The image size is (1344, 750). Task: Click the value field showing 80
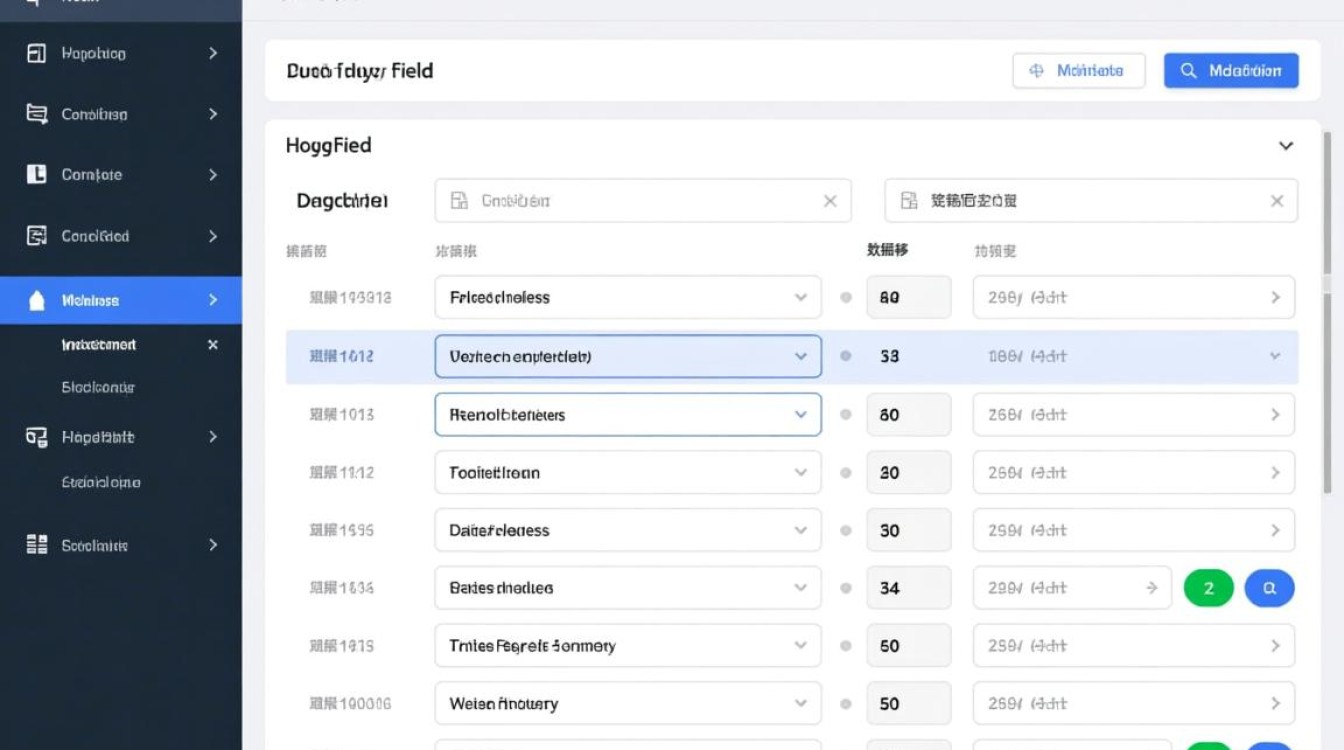tap(908, 298)
